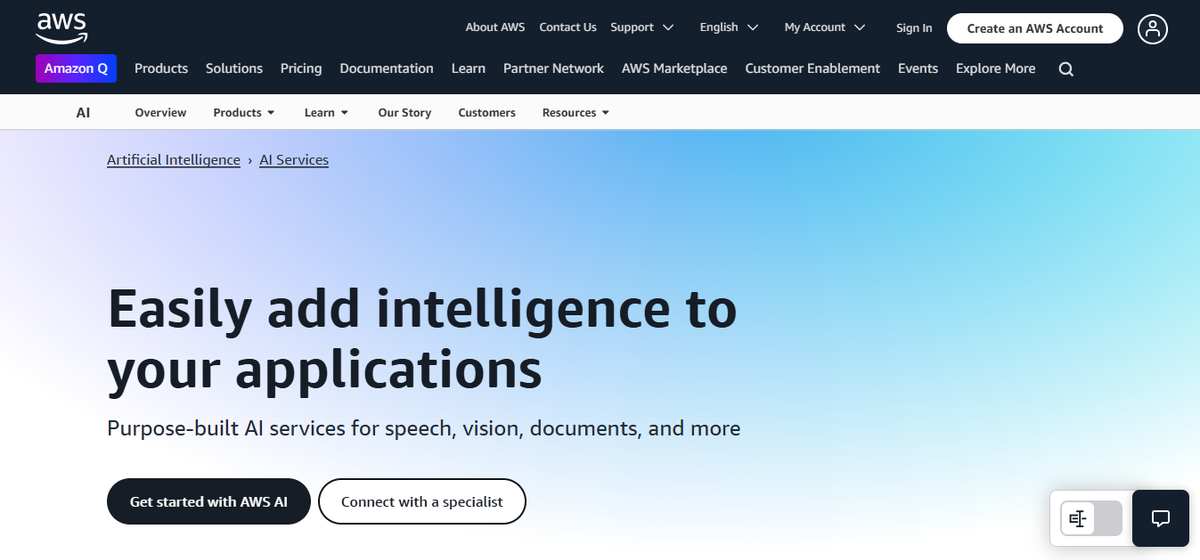Expand the Products submenu in AI bar
The height and width of the screenshot is (560, 1200).
tap(243, 113)
